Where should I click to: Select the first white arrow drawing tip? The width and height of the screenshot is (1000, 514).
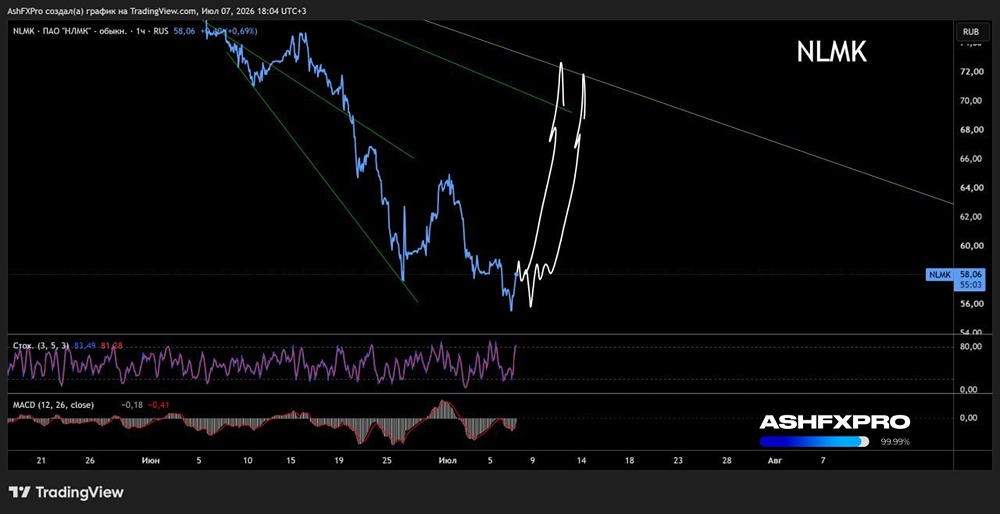point(561,66)
